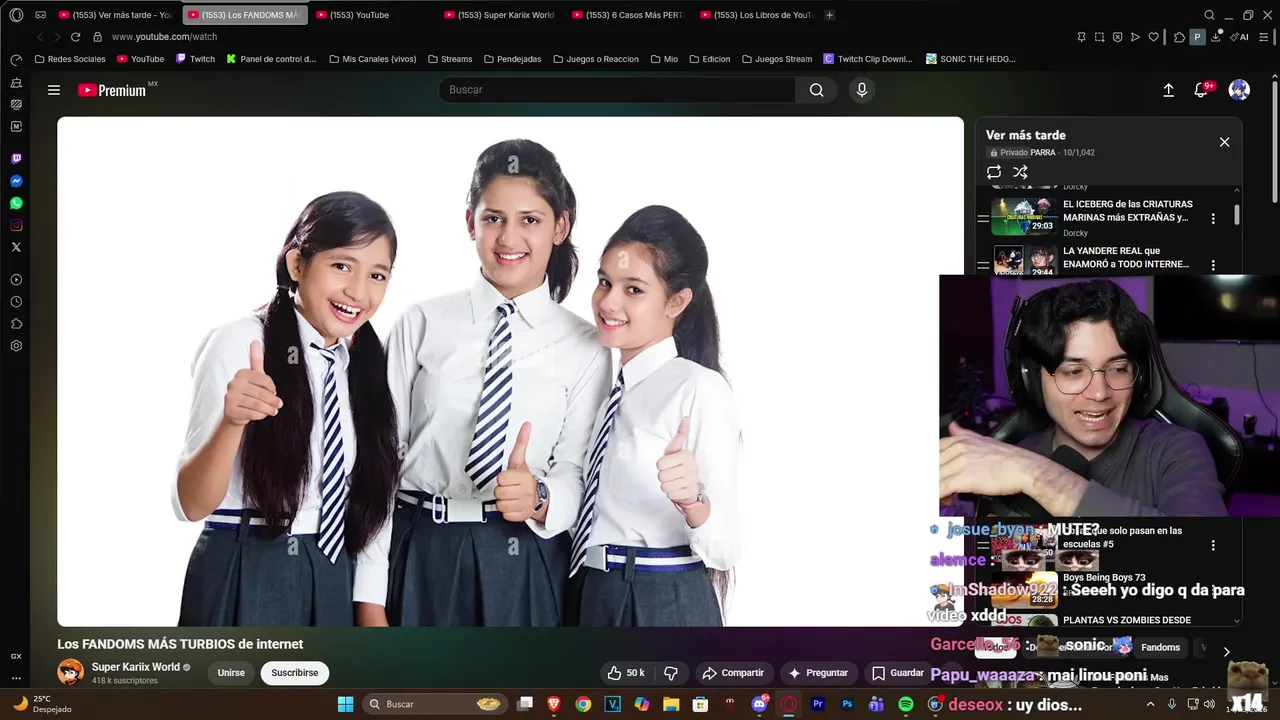Like the video with 50 k likes

627,673
